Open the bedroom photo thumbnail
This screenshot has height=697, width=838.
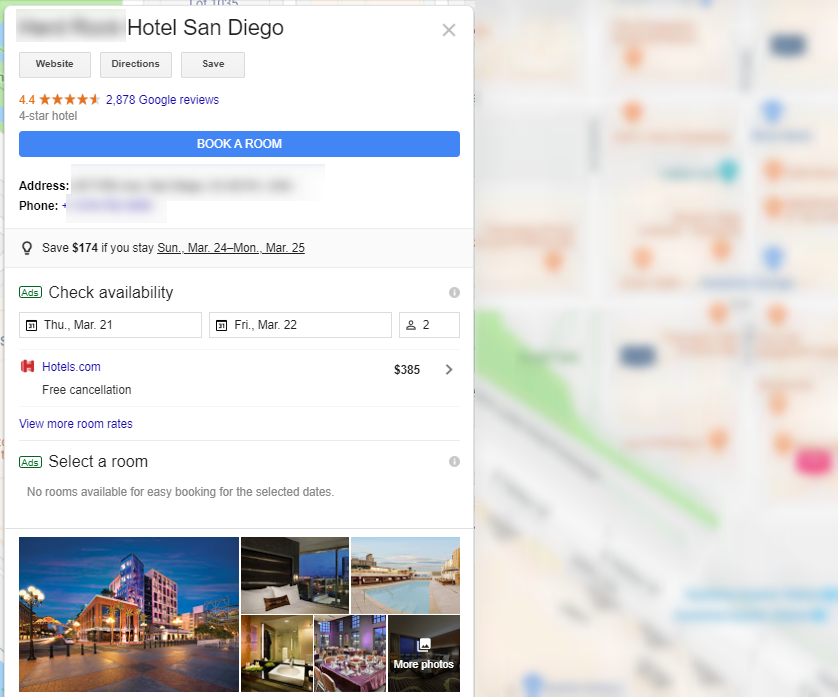295,575
